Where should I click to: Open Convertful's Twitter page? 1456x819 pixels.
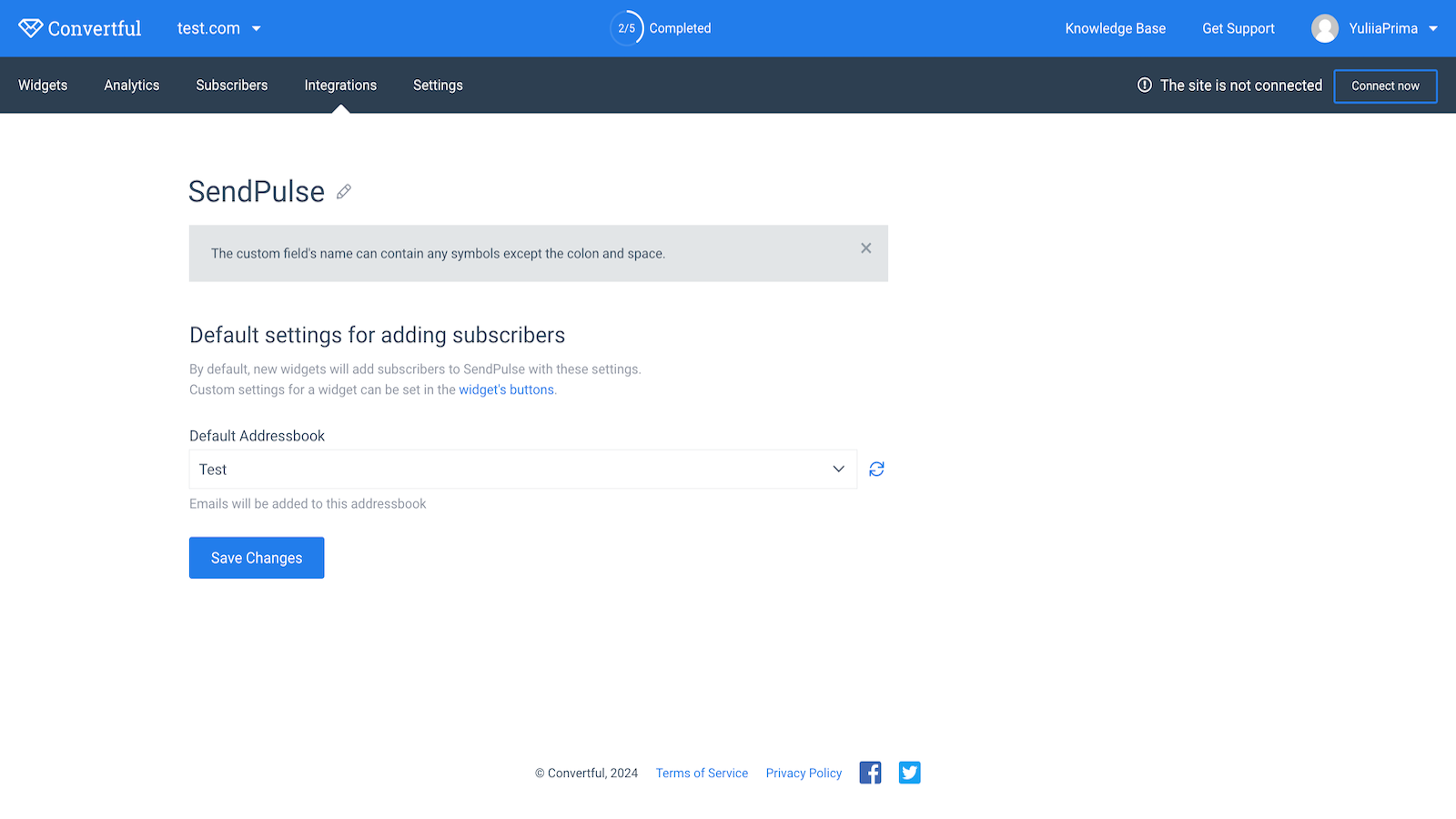point(909,773)
